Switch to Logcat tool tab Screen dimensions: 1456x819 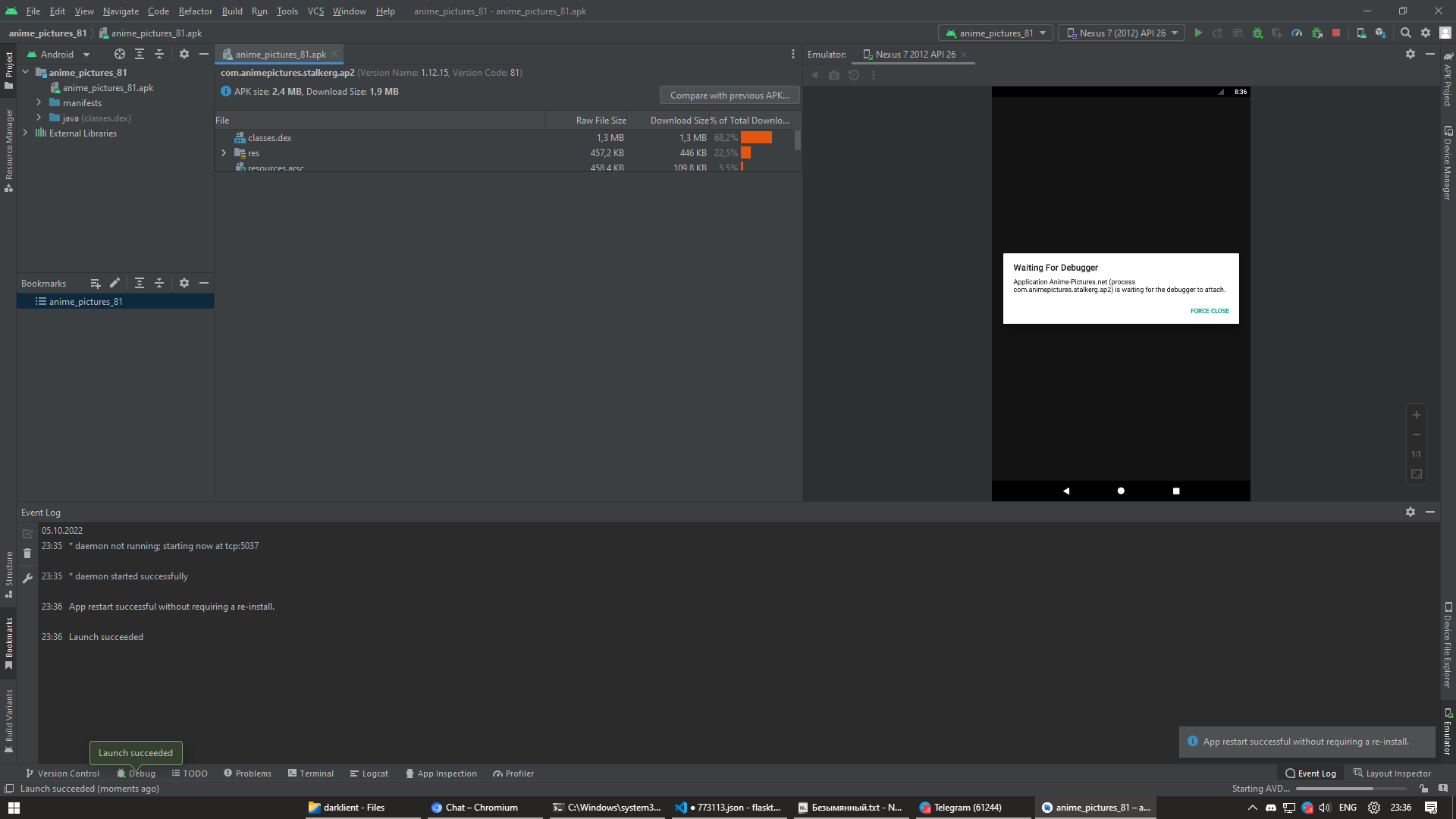coord(369,774)
